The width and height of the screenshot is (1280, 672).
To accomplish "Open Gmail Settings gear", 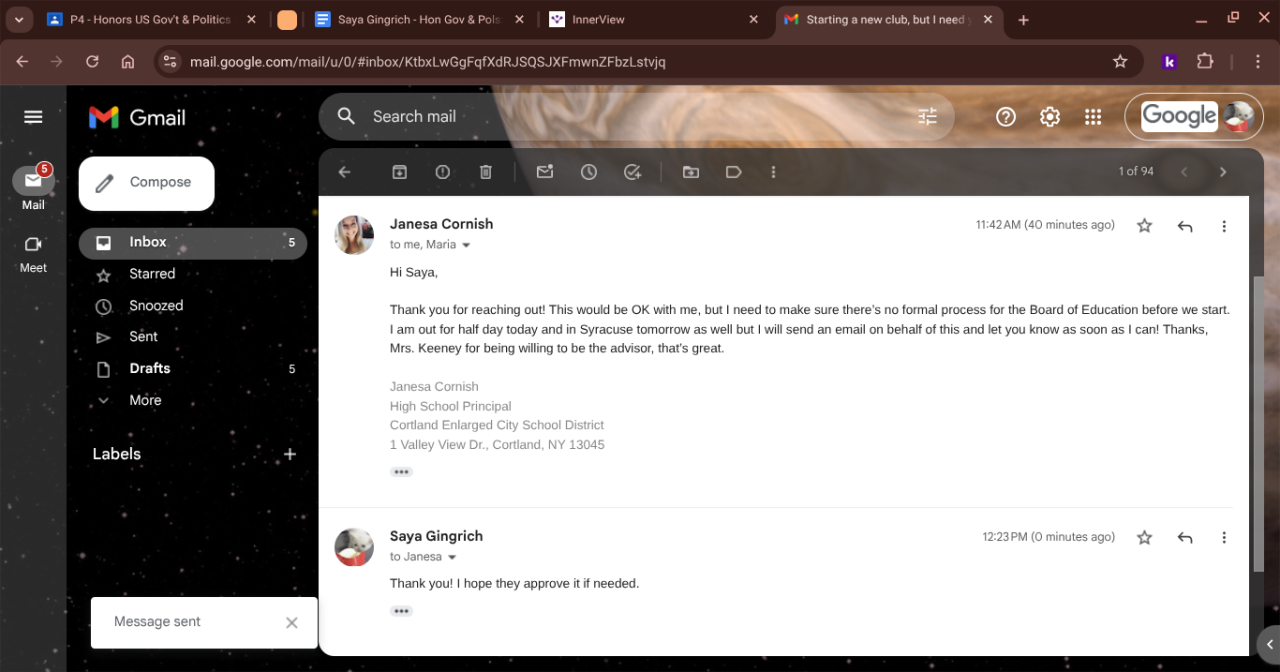I will (x=1050, y=117).
